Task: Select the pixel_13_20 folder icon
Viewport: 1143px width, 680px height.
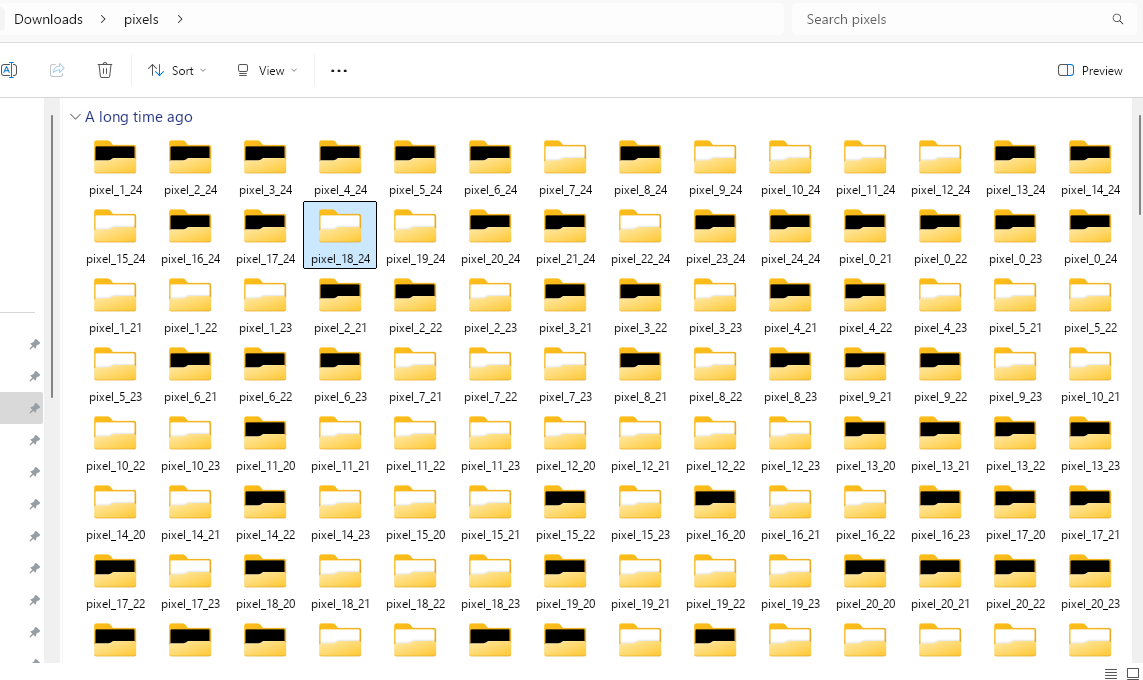Action: click(865, 433)
